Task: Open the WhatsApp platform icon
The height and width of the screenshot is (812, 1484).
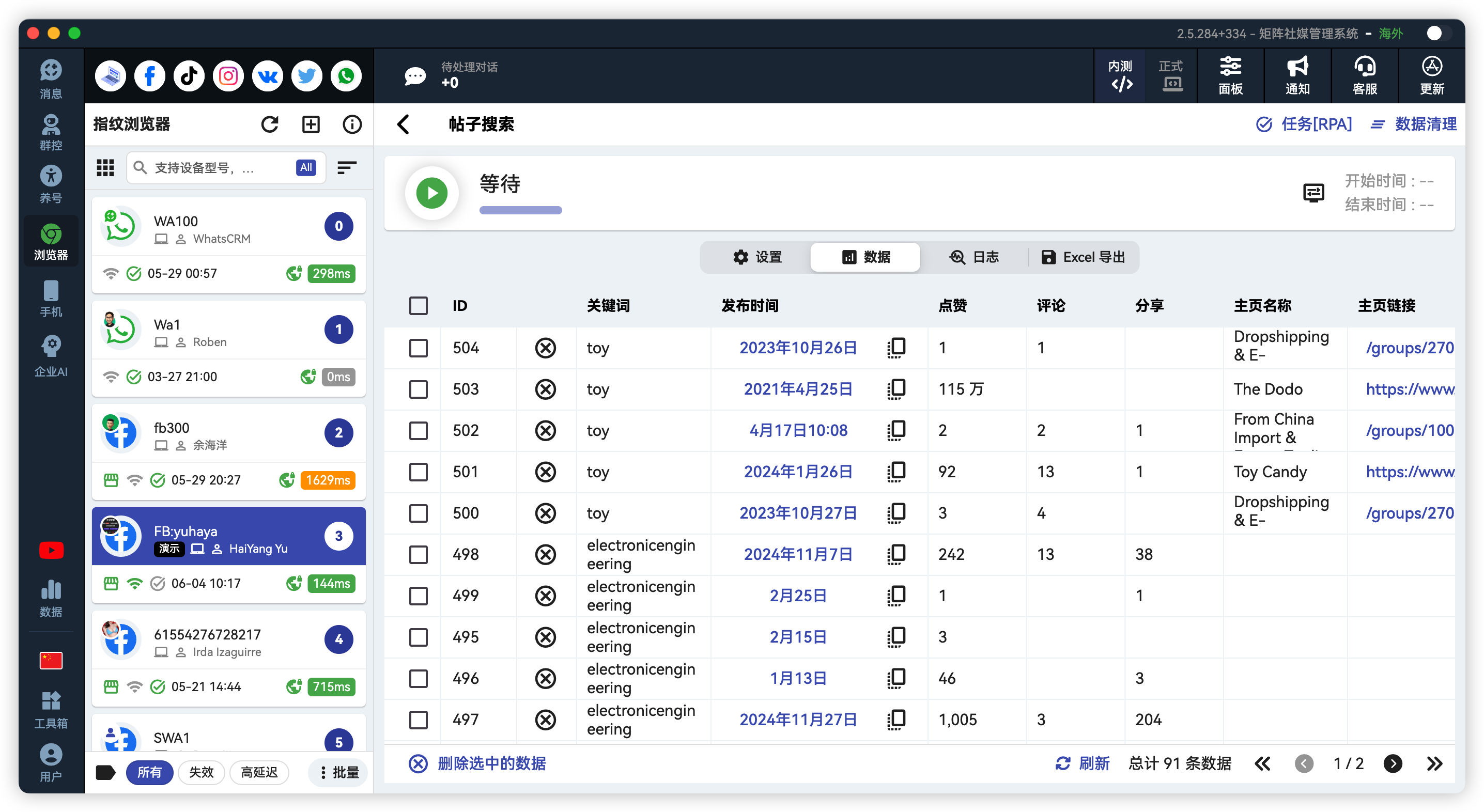Action: point(346,75)
